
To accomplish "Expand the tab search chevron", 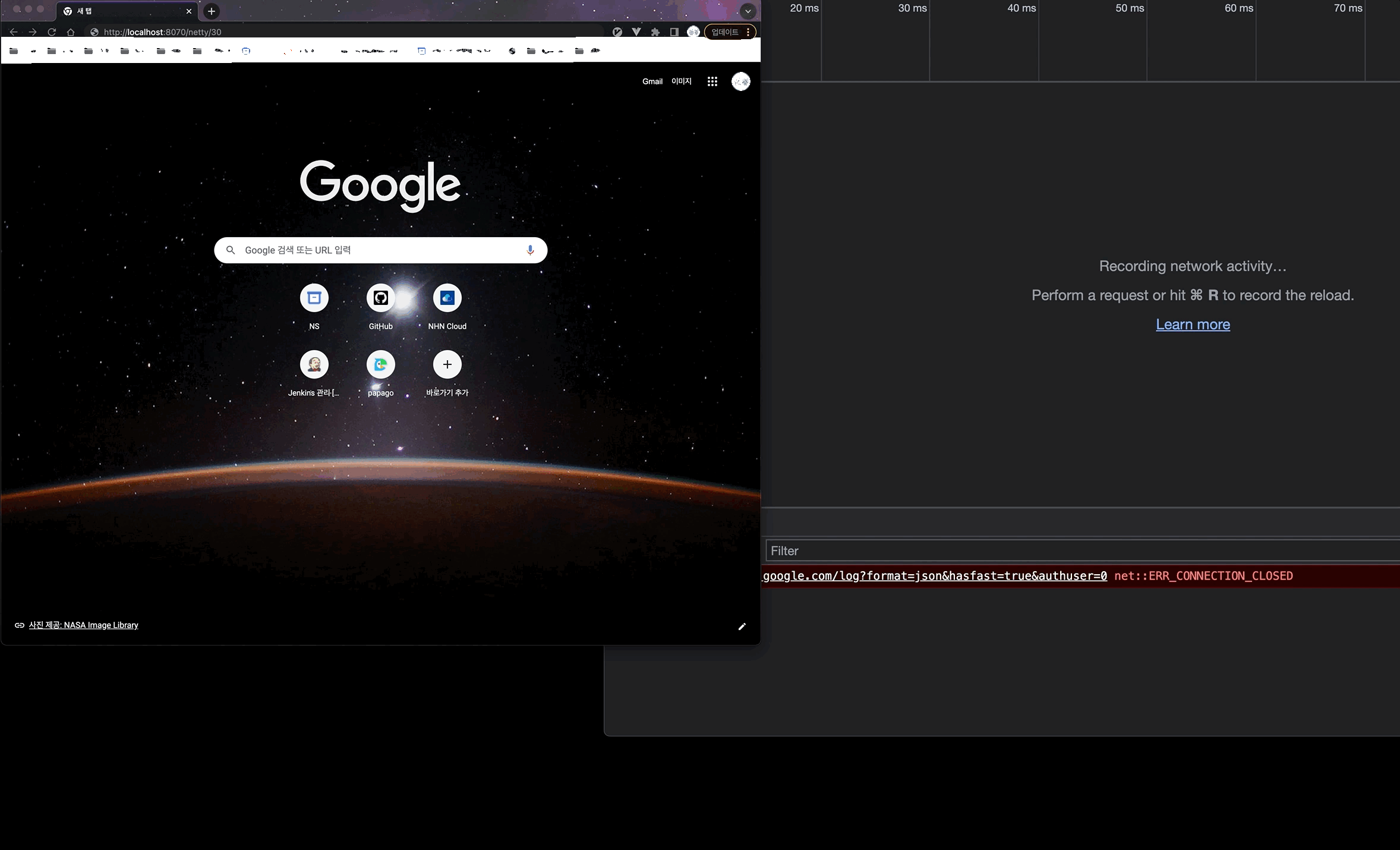I will point(748,11).
